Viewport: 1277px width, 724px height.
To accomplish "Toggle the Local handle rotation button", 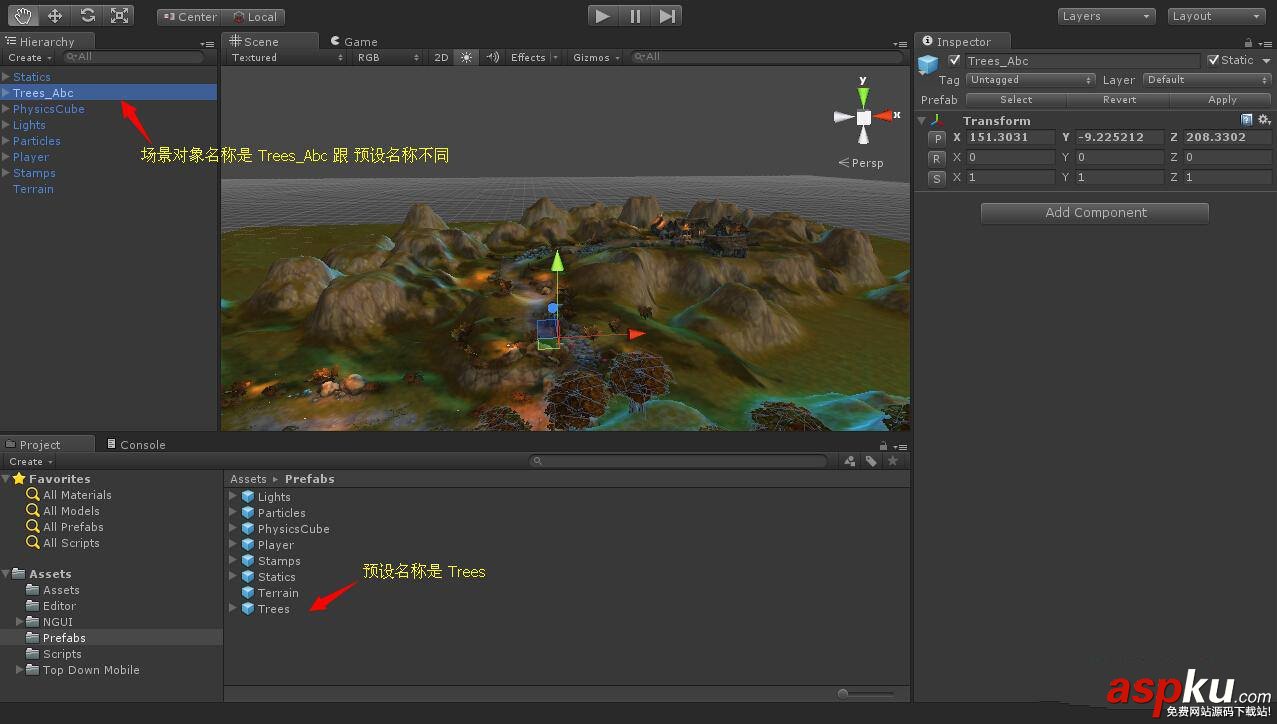I will pos(253,17).
